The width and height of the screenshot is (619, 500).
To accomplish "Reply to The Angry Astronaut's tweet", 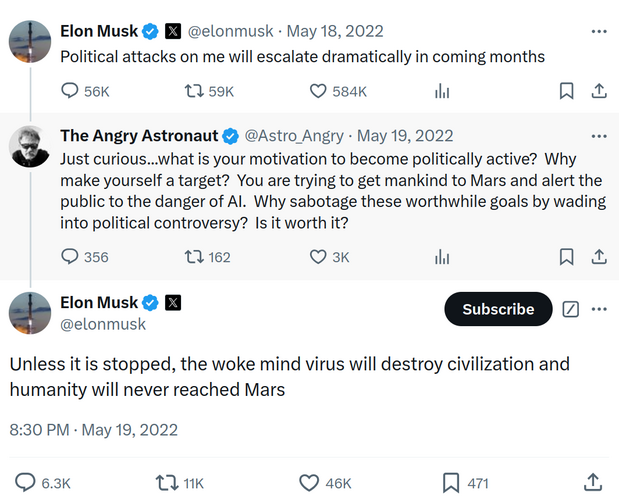I will click(x=70, y=257).
